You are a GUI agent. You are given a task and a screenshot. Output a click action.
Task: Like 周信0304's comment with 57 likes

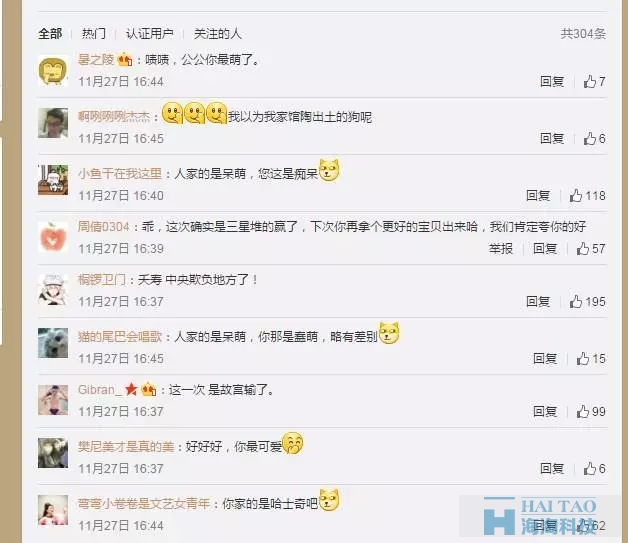pyautogui.click(x=591, y=249)
